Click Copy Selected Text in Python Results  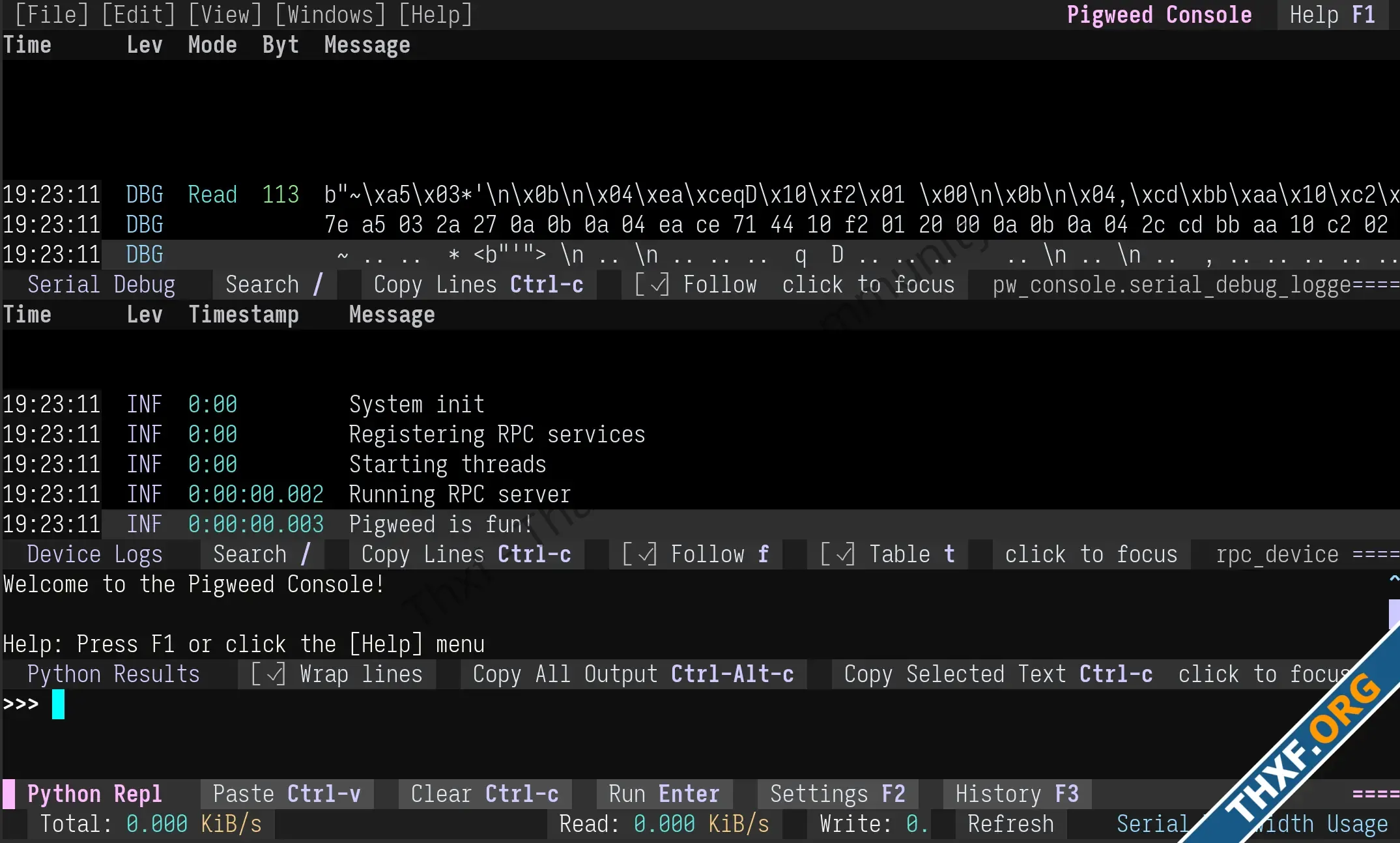(x=998, y=674)
